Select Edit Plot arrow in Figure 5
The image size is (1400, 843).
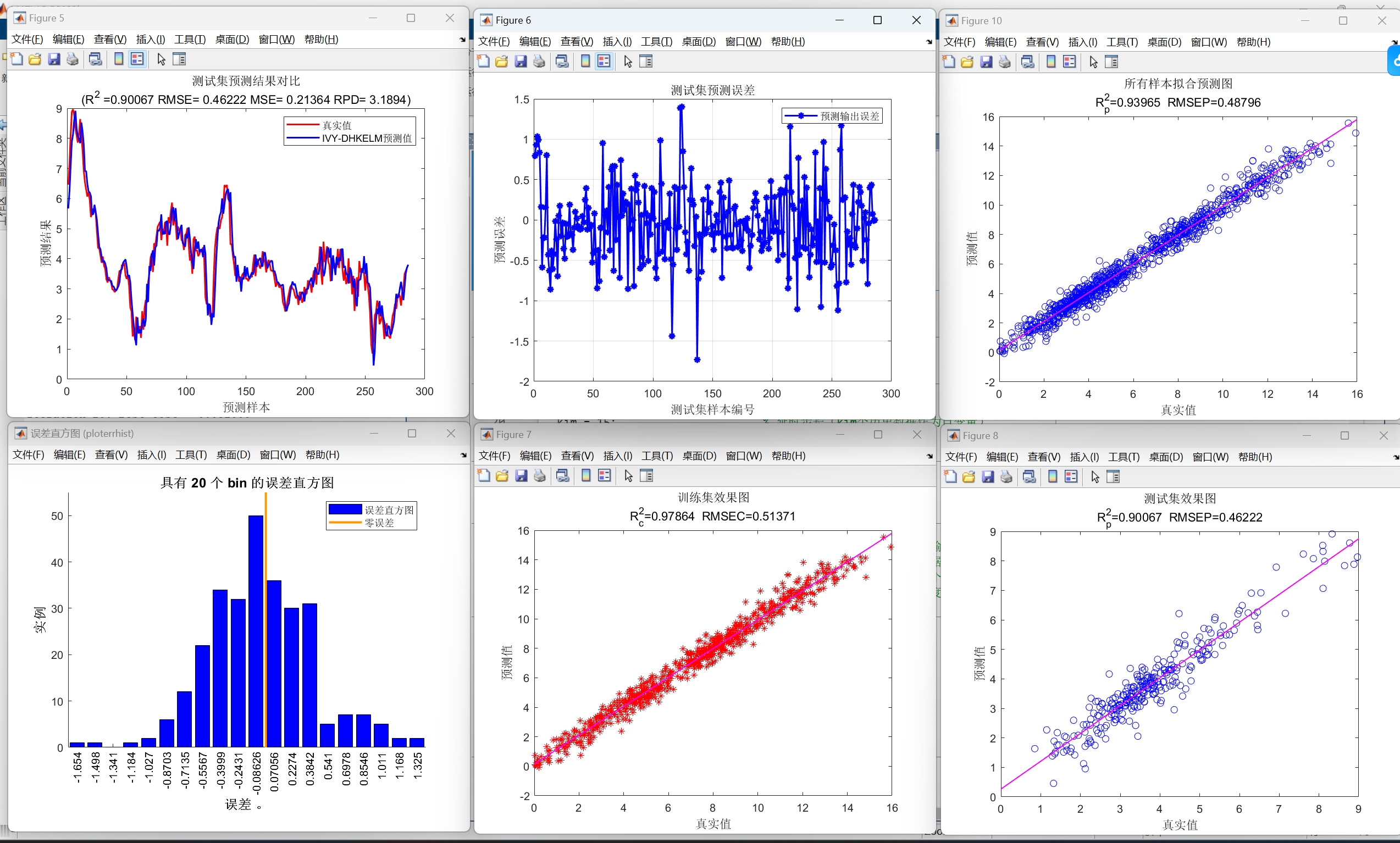(162, 59)
